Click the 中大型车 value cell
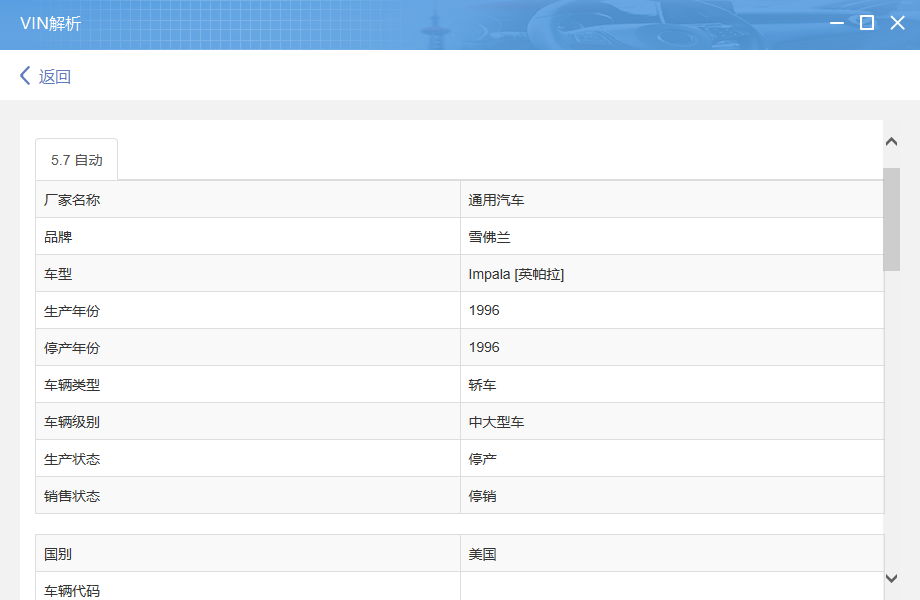The image size is (920, 600). click(672, 421)
